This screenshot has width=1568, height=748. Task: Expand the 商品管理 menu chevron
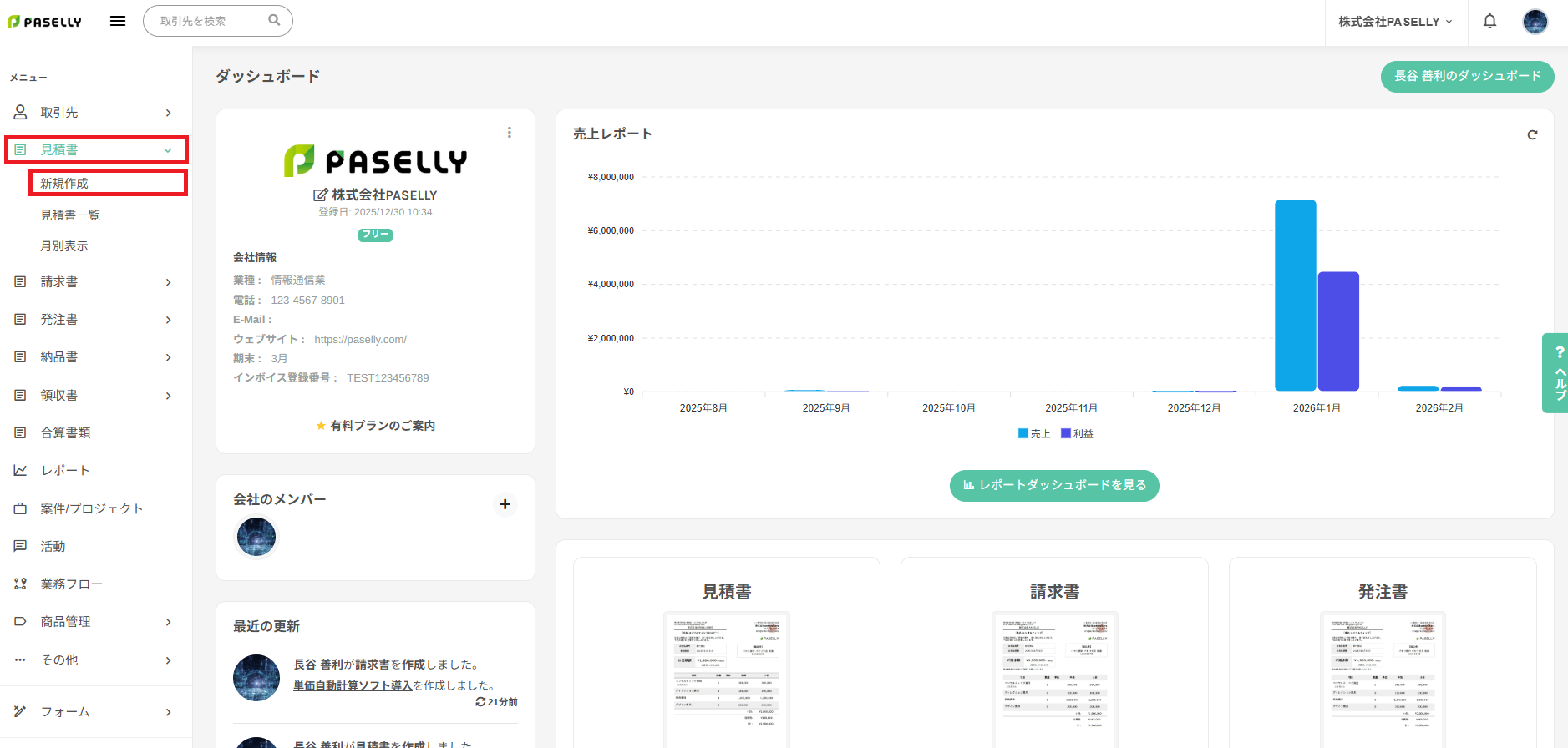[168, 622]
